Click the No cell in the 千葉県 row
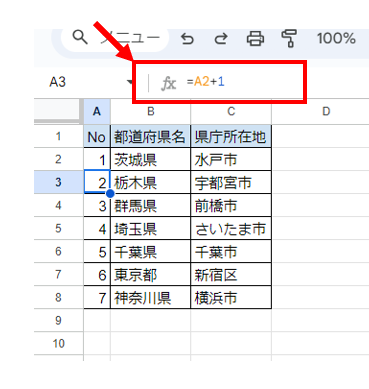The height and width of the screenshot is (389, 369). pos(97,251)
